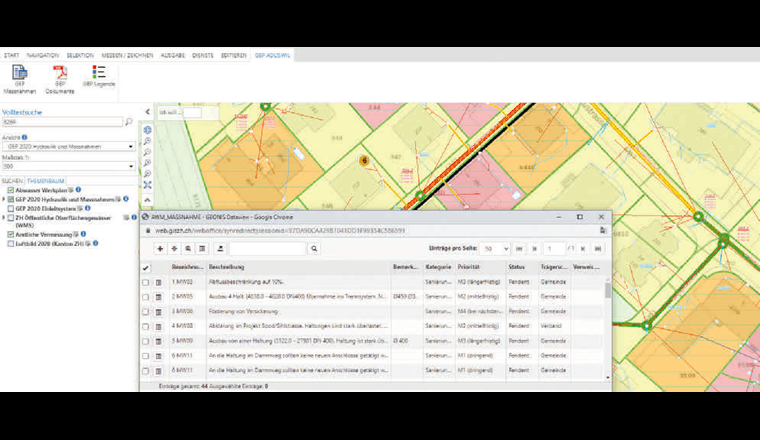This screenshot has width=760, height=440.
Task: Click the translate icon in Chrome address bar
Action: 602,231
